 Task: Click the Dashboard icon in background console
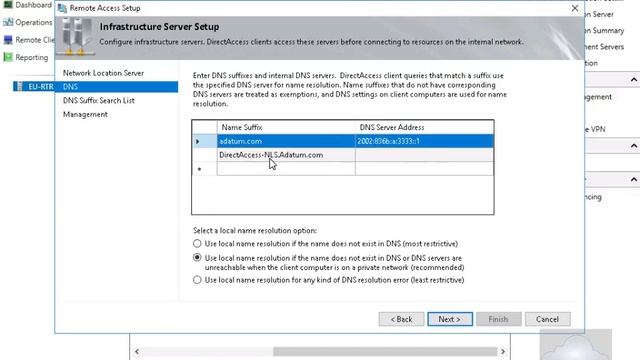(8, 4)
